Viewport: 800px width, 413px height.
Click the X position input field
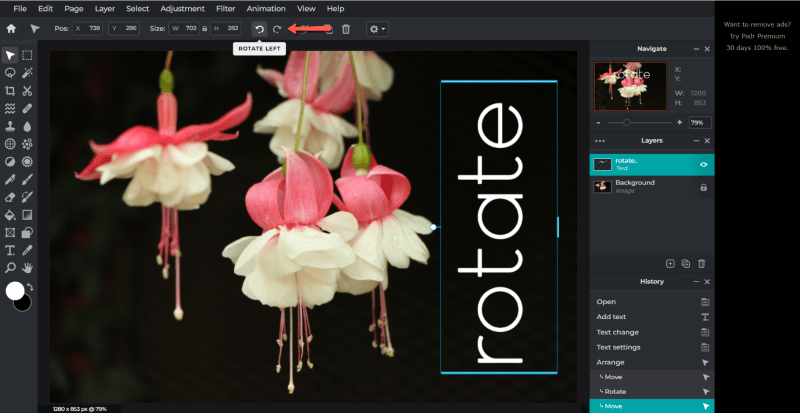click(x=88, y=29)
